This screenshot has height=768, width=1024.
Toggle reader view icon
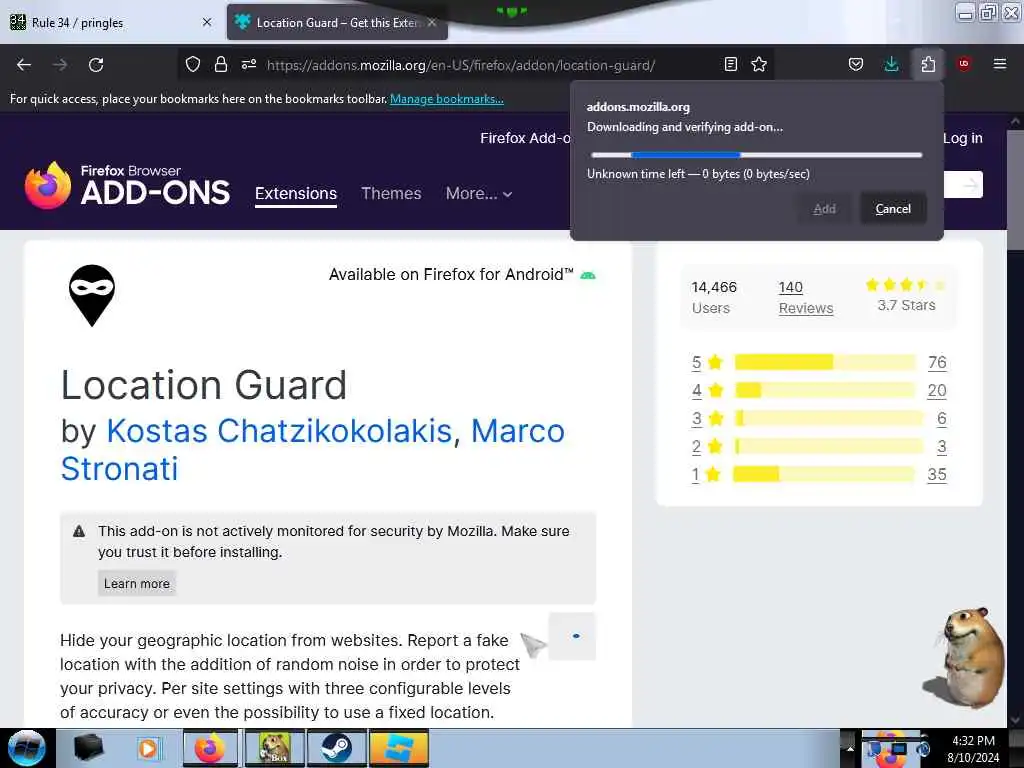click(x=731, y=64)
